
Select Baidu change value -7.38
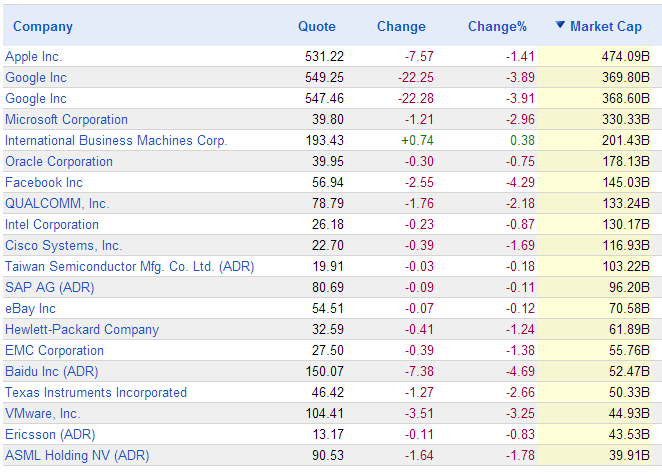pos(419,372)
